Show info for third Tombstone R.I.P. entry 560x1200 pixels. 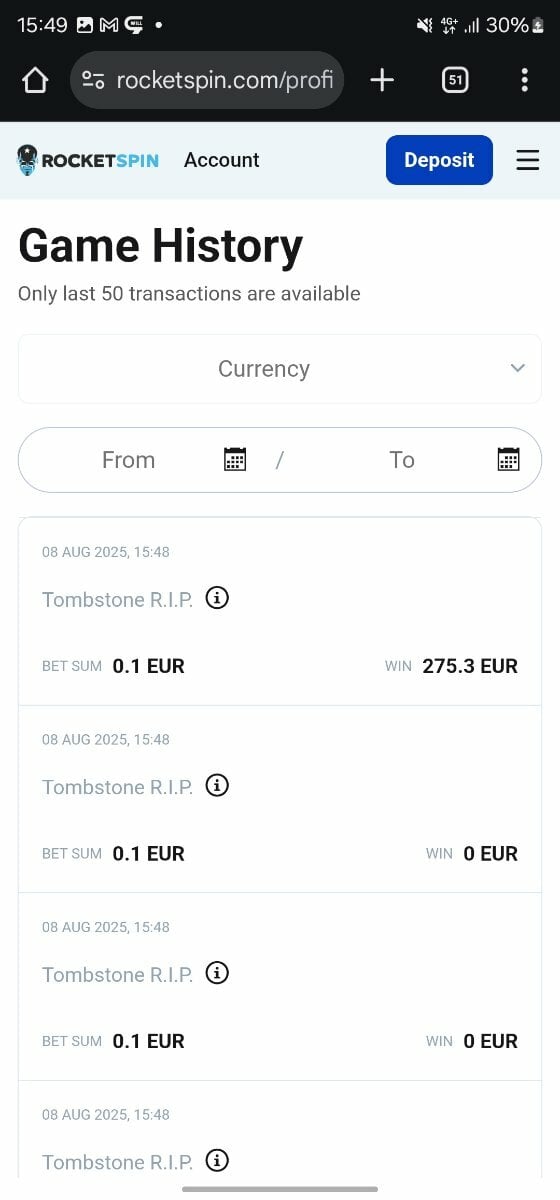[x=217, y=973]
